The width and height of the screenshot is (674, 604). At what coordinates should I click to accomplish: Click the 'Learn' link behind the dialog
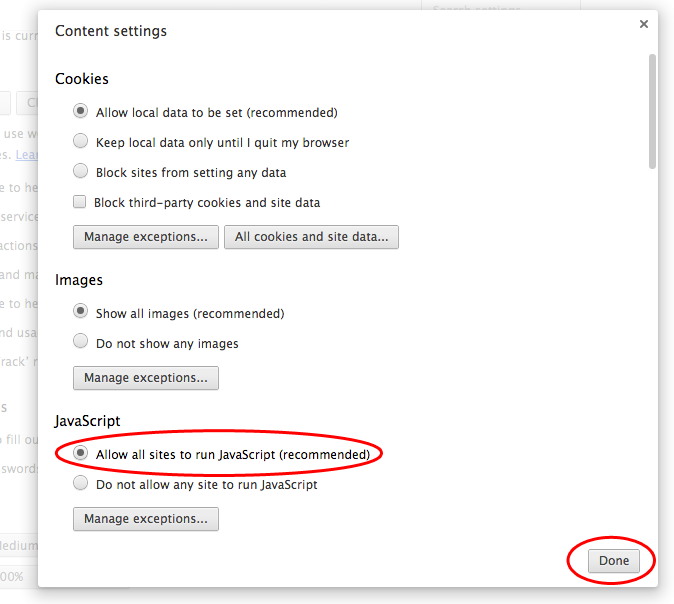pos(26,155)
